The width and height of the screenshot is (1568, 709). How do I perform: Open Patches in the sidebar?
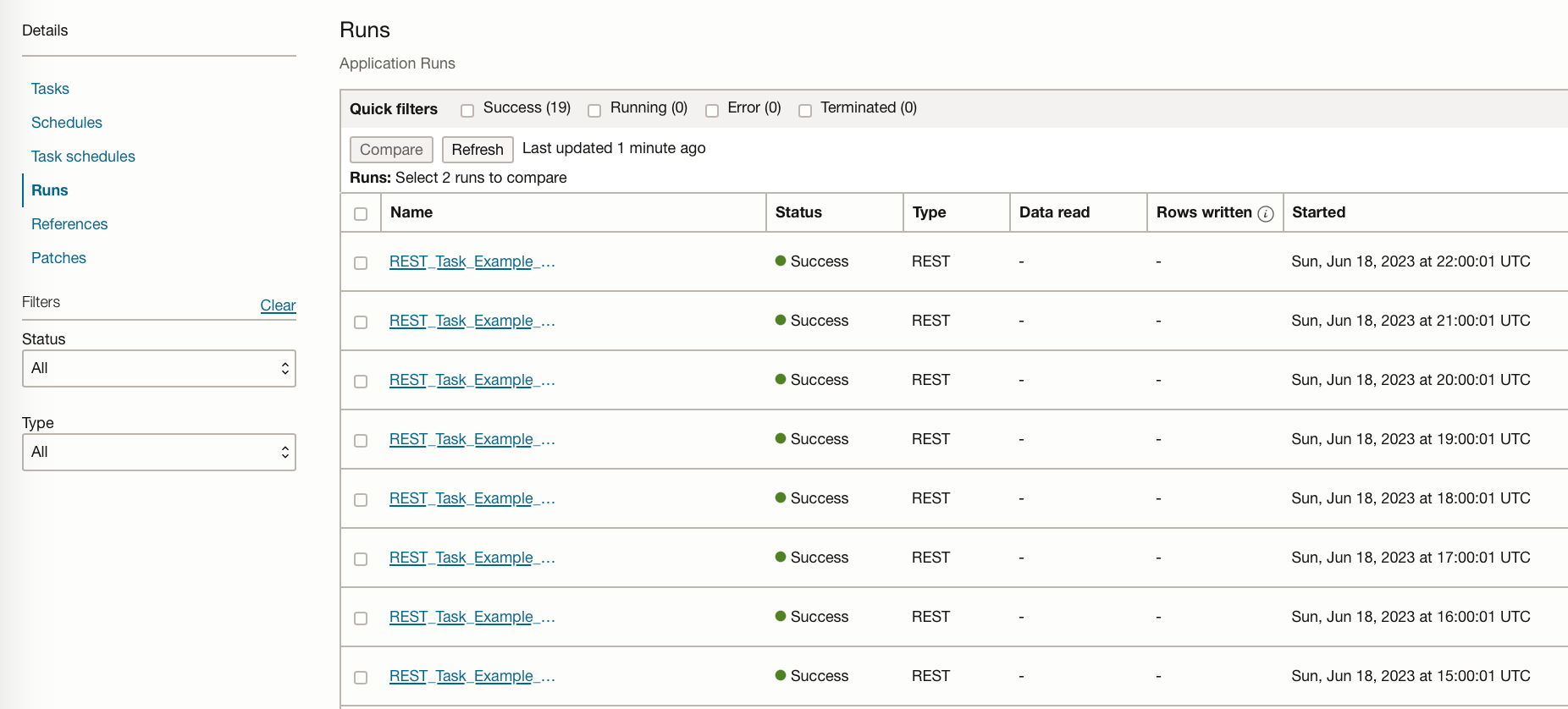(x=58, y=258)
